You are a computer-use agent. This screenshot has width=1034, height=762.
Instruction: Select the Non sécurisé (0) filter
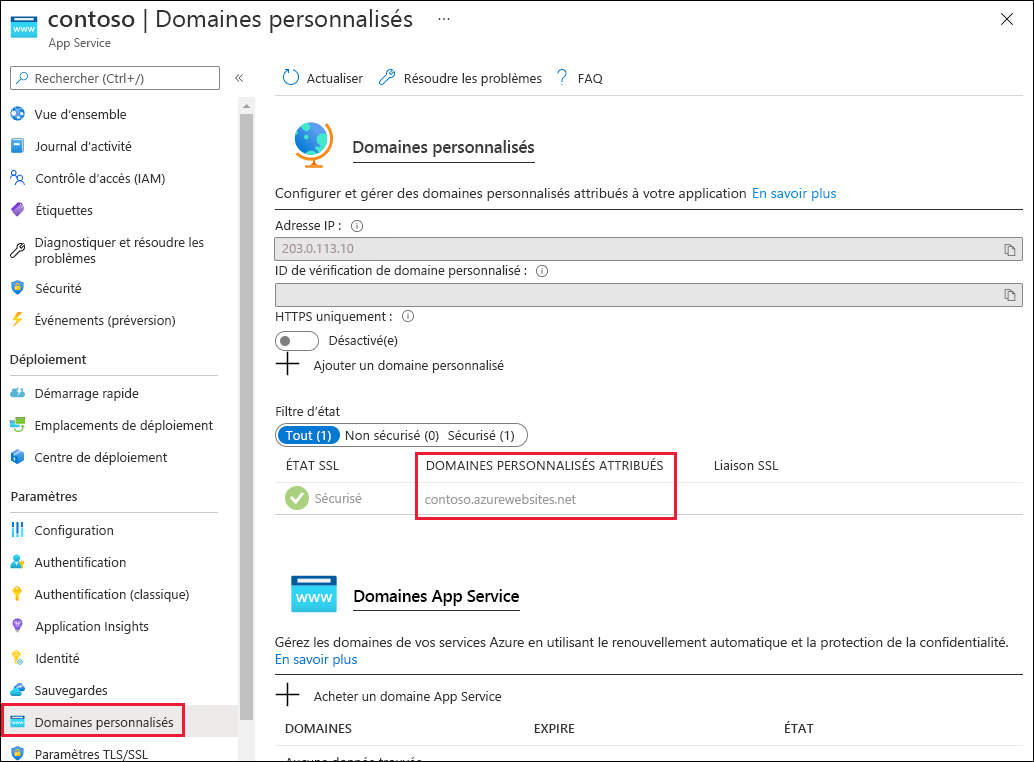pyautogui.click(x=392, y=434)
